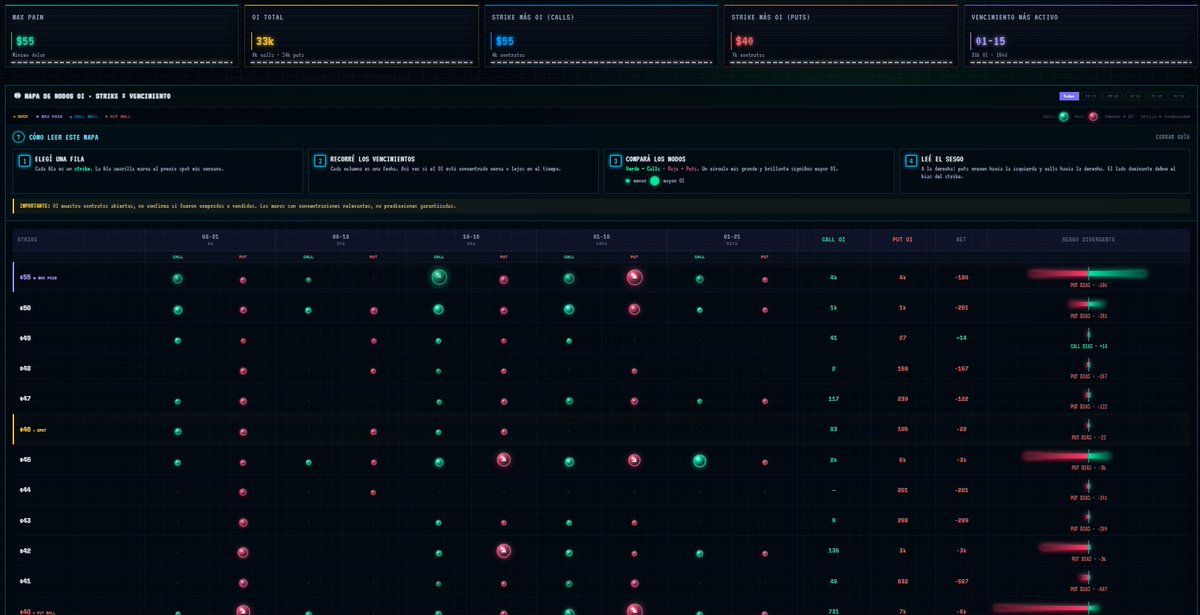This screenshot has height=615, width=1200.
Task: Select the Todos expiration filter
Action: [1069, 96]
